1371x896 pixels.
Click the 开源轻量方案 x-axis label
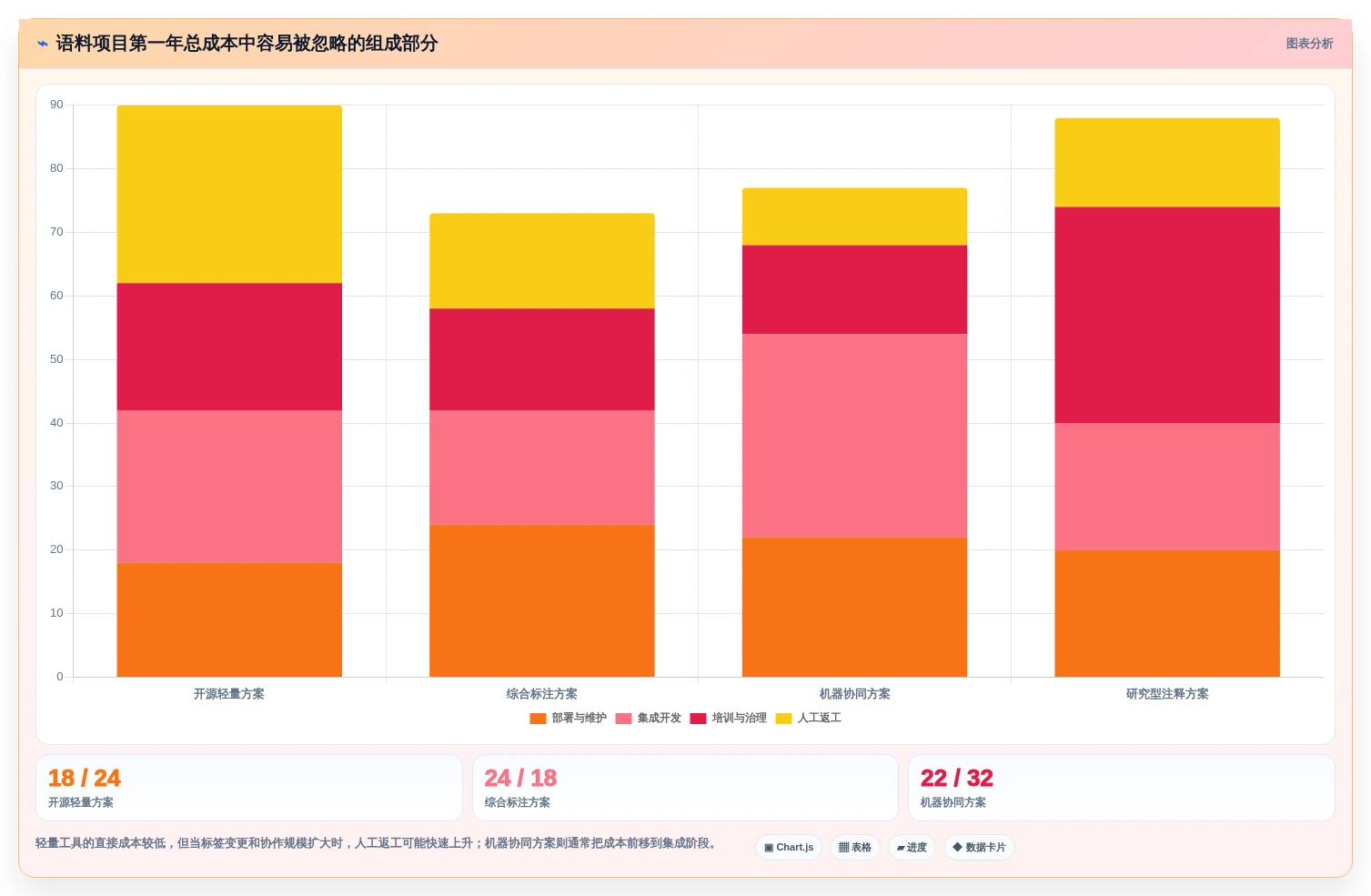point(229,694)
